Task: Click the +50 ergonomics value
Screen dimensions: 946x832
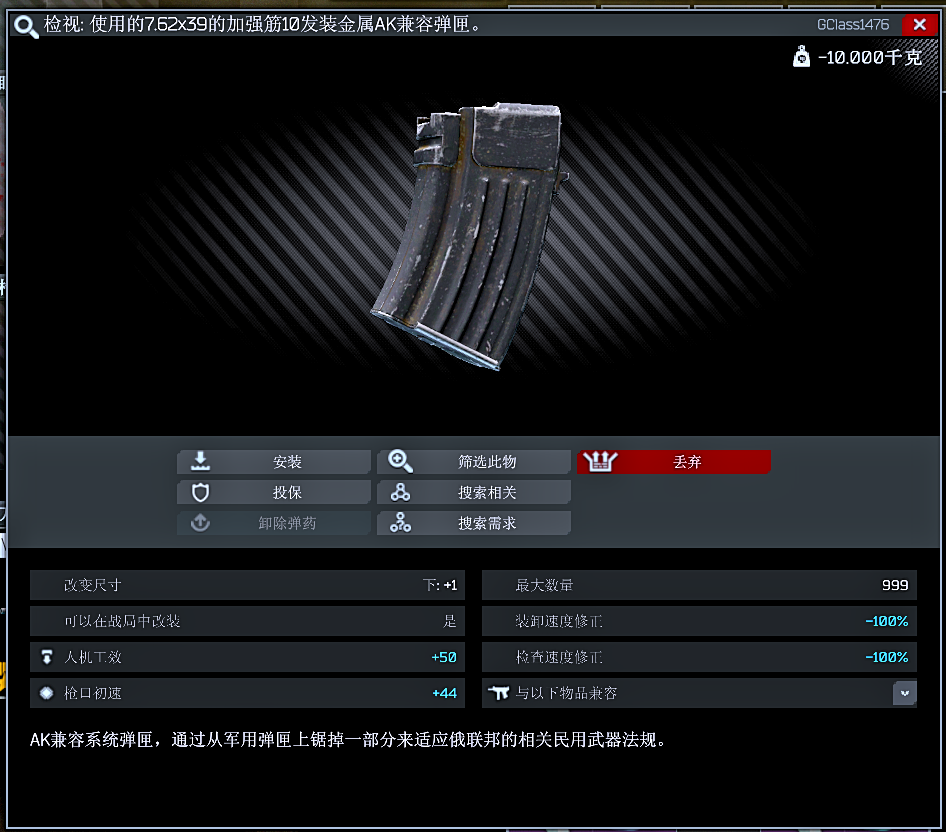Action: click(444, 657)
